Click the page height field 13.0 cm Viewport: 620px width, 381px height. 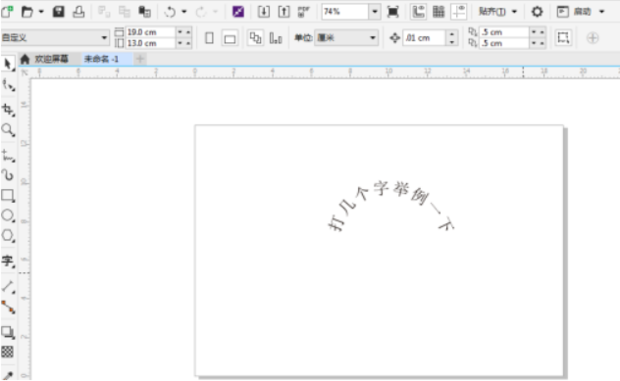150,43
